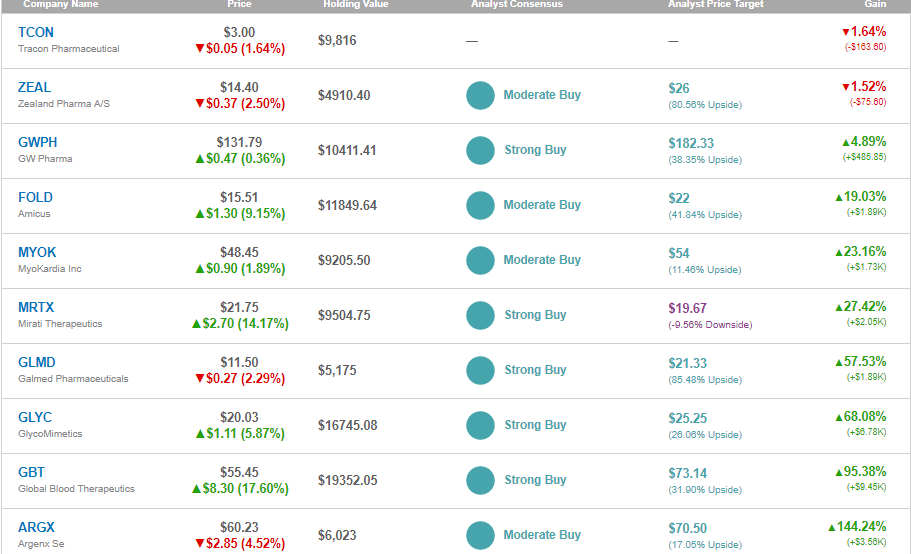Open the ZEAL ticker symbol link

[34, 87]
